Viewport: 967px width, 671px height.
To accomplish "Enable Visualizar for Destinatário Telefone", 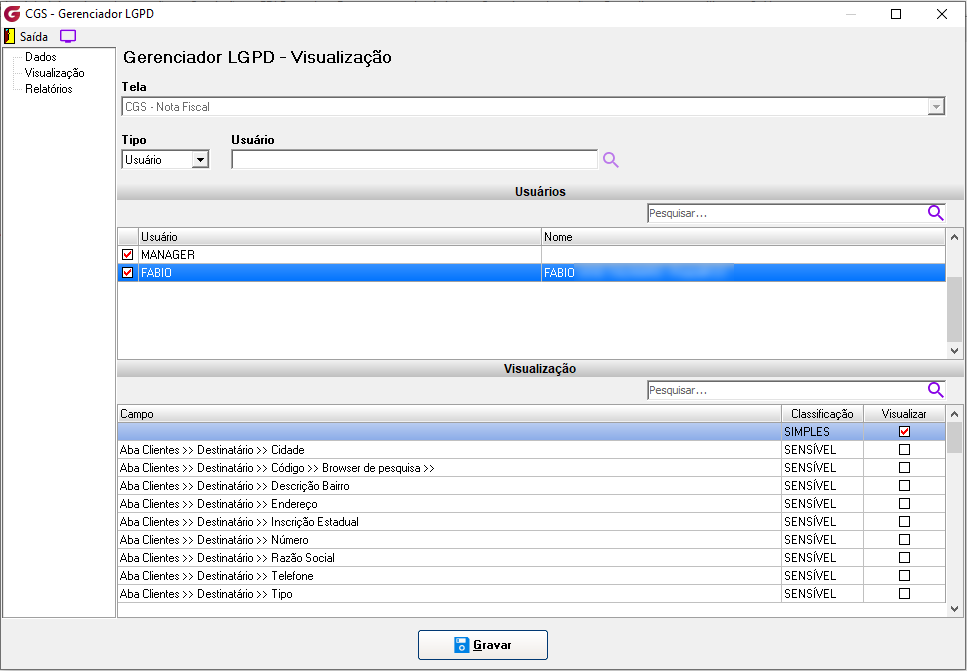I will coord(904,575).
